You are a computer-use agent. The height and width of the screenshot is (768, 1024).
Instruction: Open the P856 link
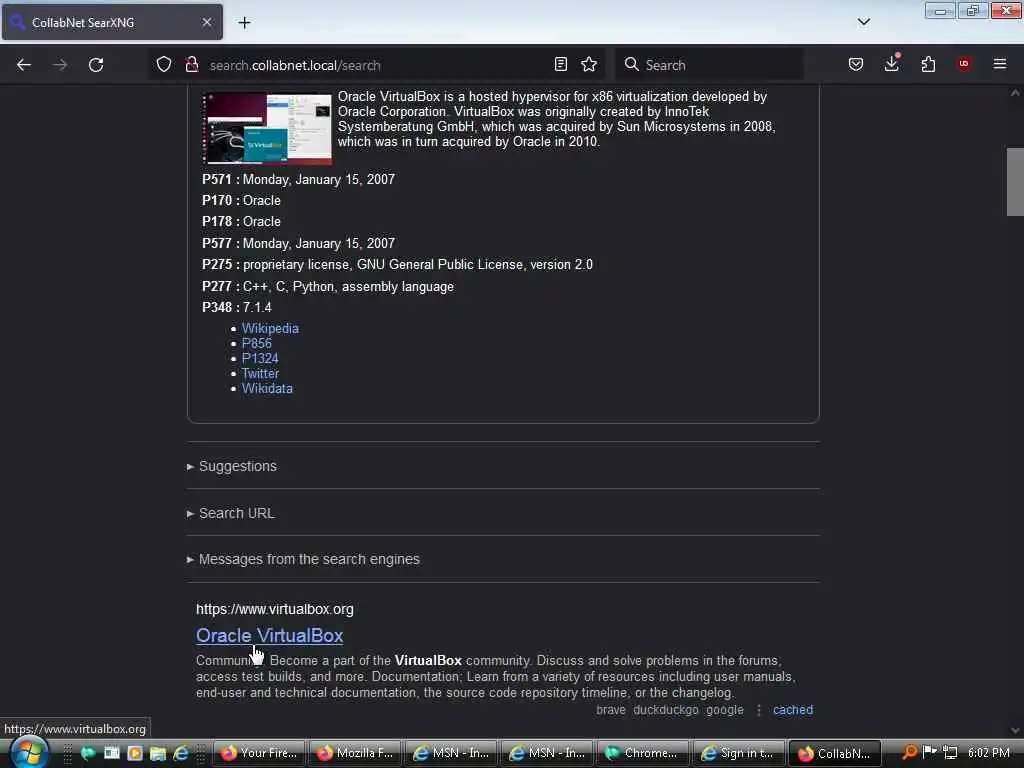click(257, 344)
